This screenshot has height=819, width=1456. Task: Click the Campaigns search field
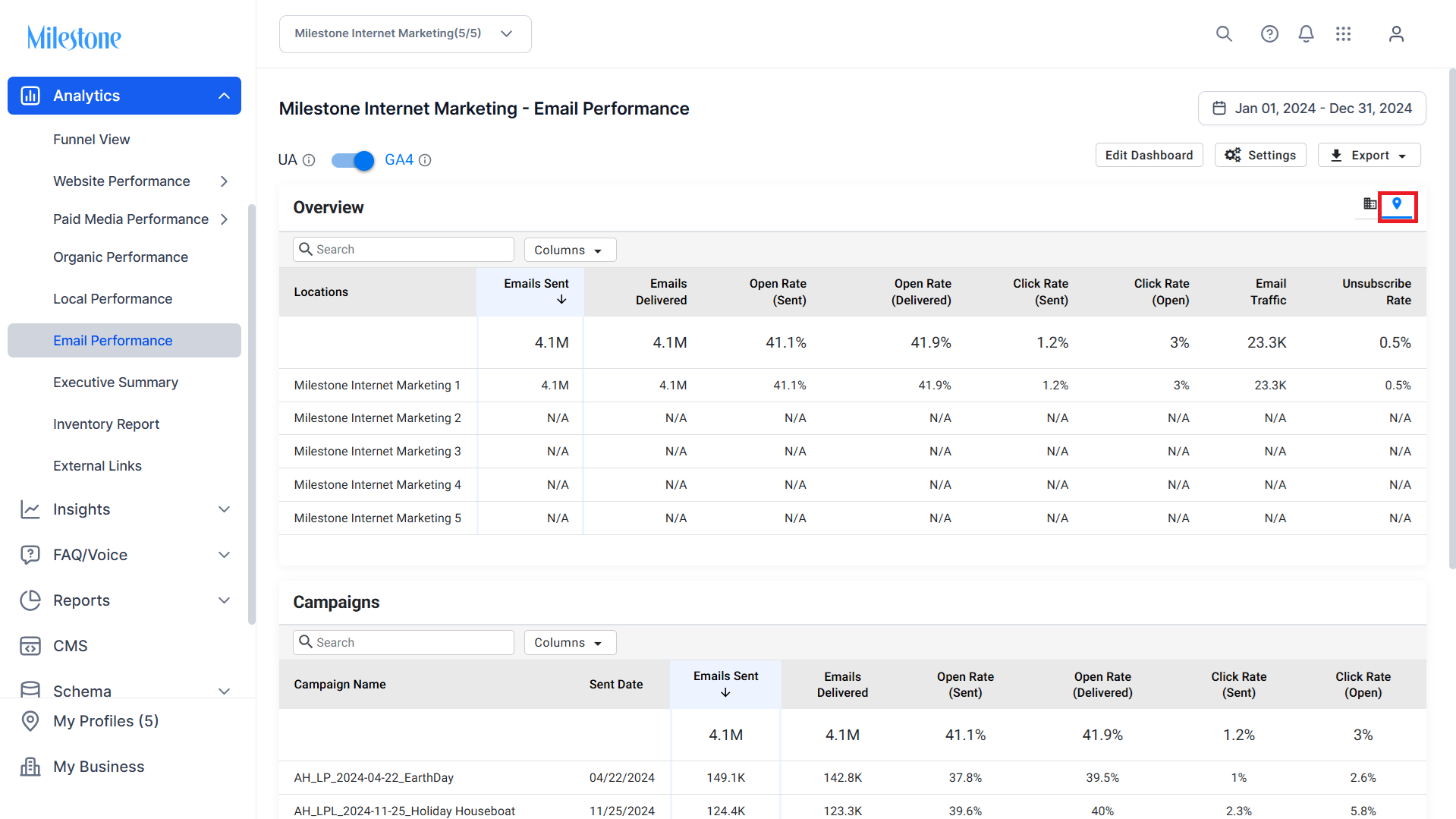coord(404,642)
